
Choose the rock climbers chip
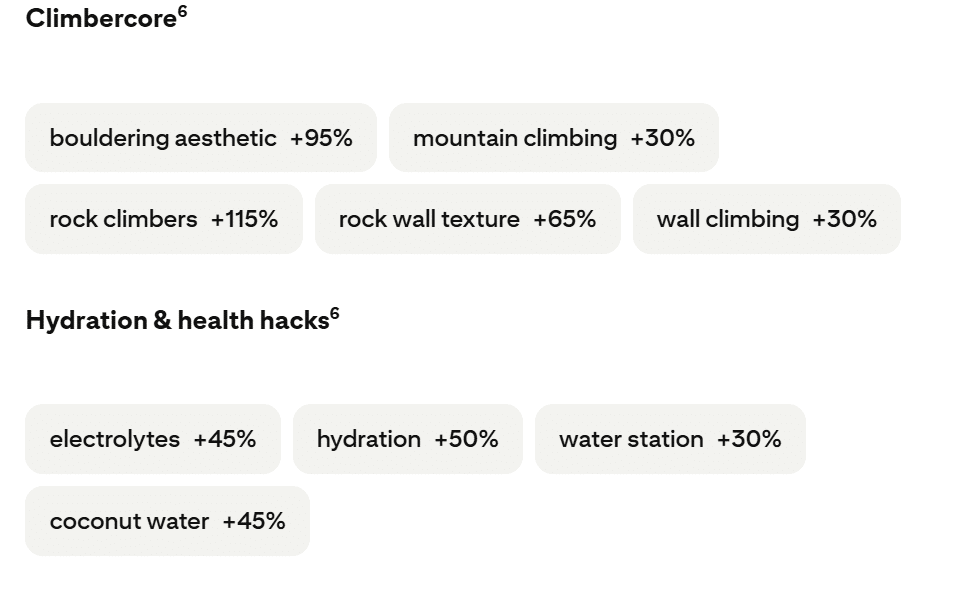click(x=164, y=219)
